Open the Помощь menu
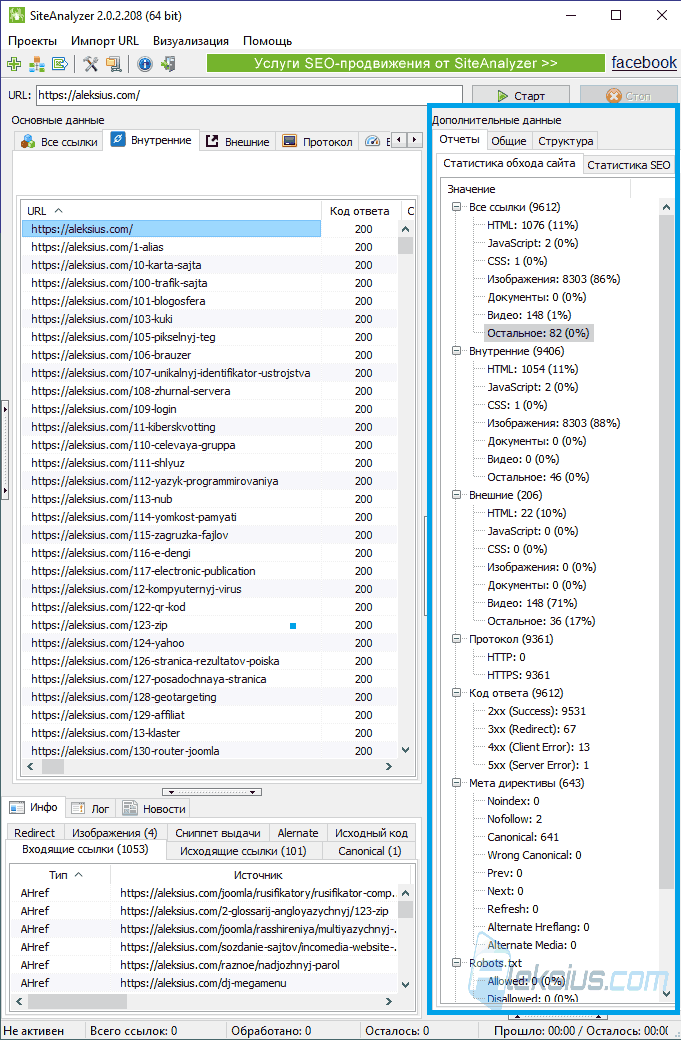The image size is (681, 1040). (267, 41)
